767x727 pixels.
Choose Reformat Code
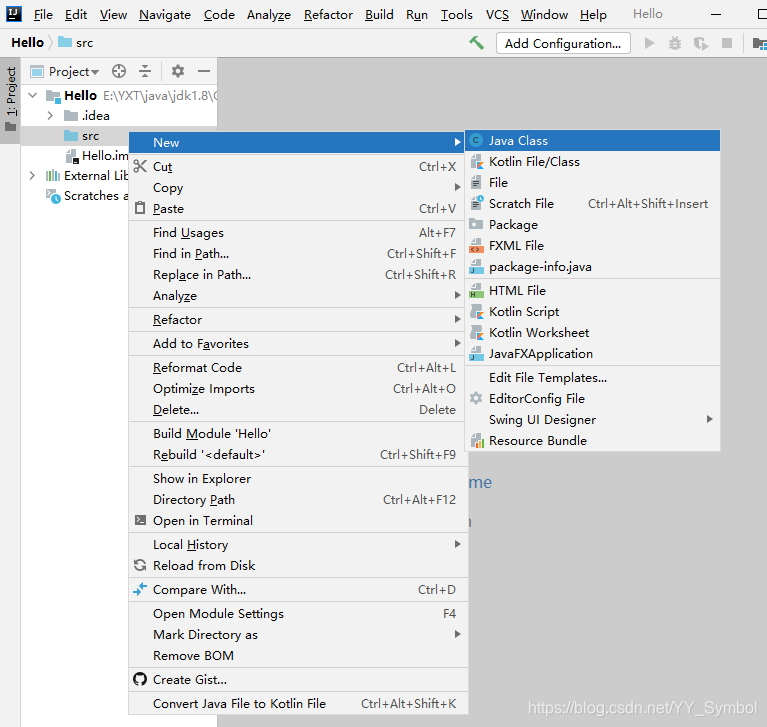298,367
